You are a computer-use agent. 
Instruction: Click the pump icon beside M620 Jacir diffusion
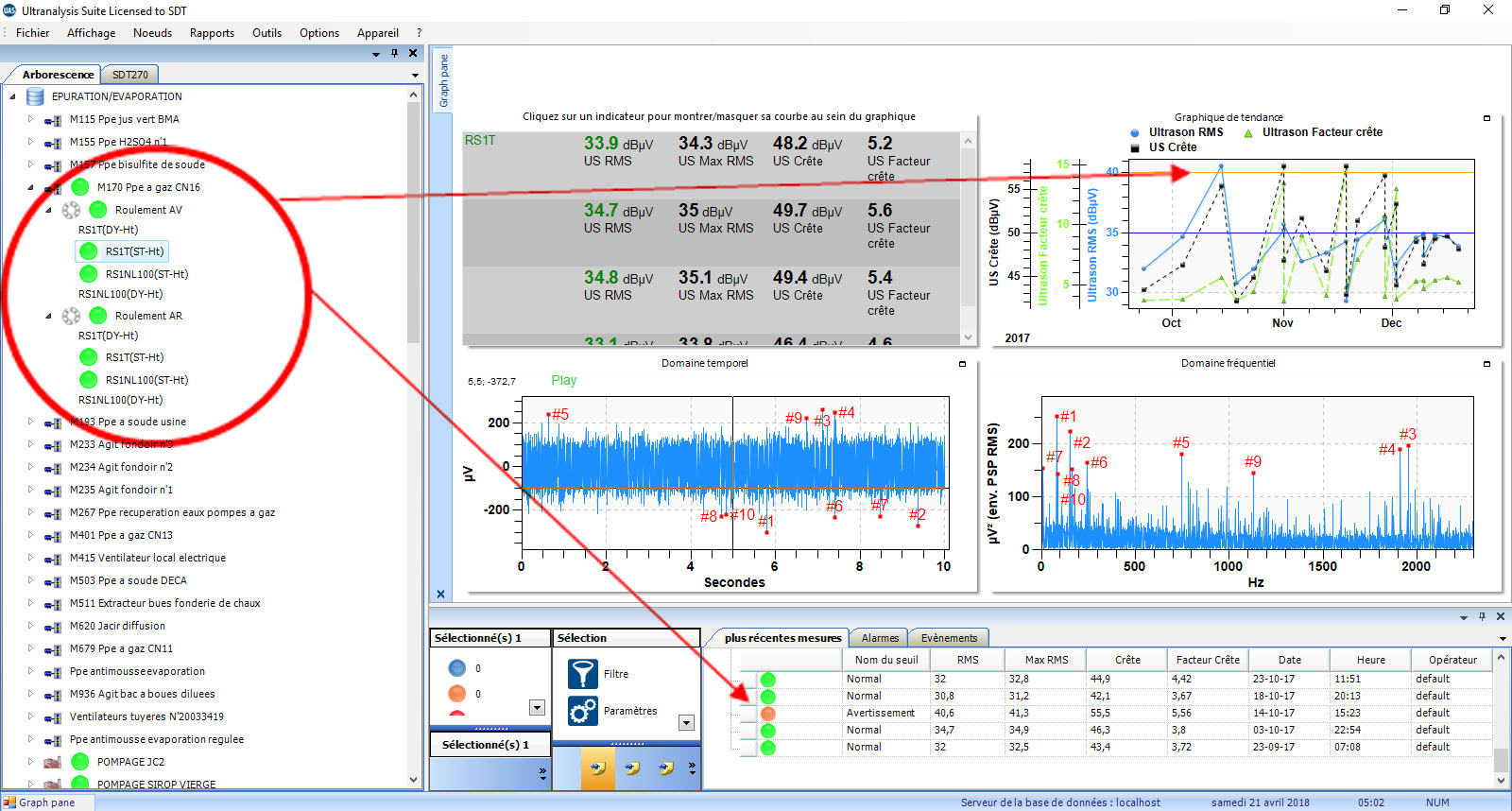coord(53,627)
